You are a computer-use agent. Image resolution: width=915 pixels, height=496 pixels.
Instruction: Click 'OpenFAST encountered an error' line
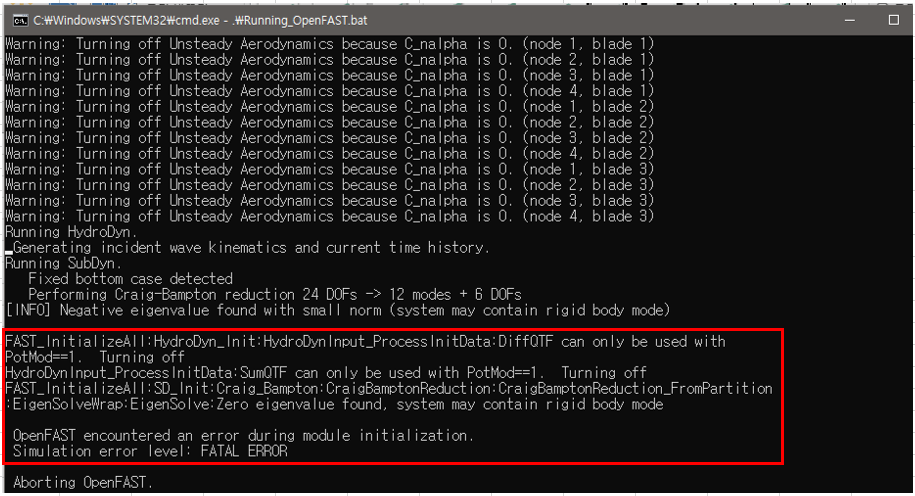(x=243, y=435)
